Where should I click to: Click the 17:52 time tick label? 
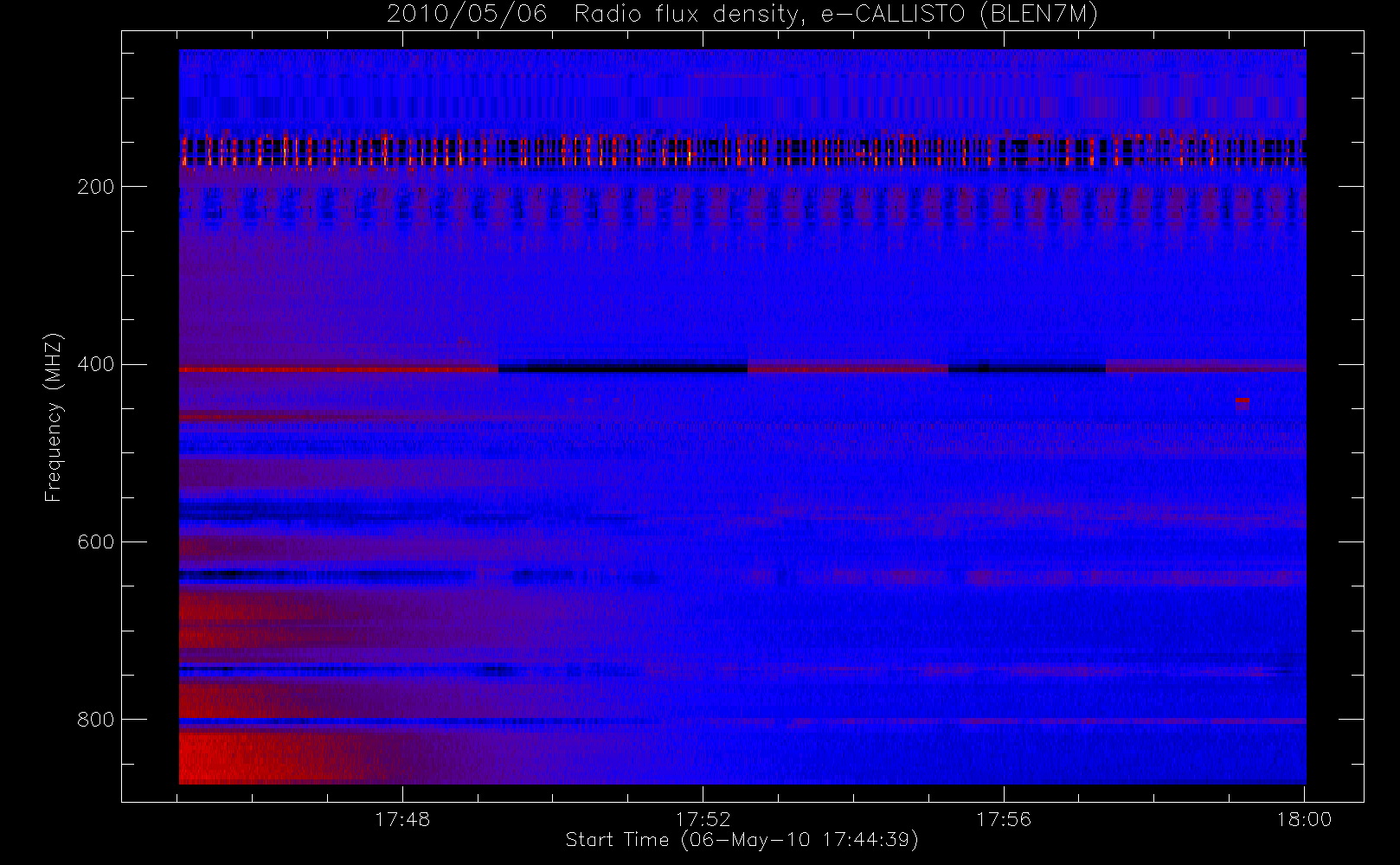coord(703,819)
